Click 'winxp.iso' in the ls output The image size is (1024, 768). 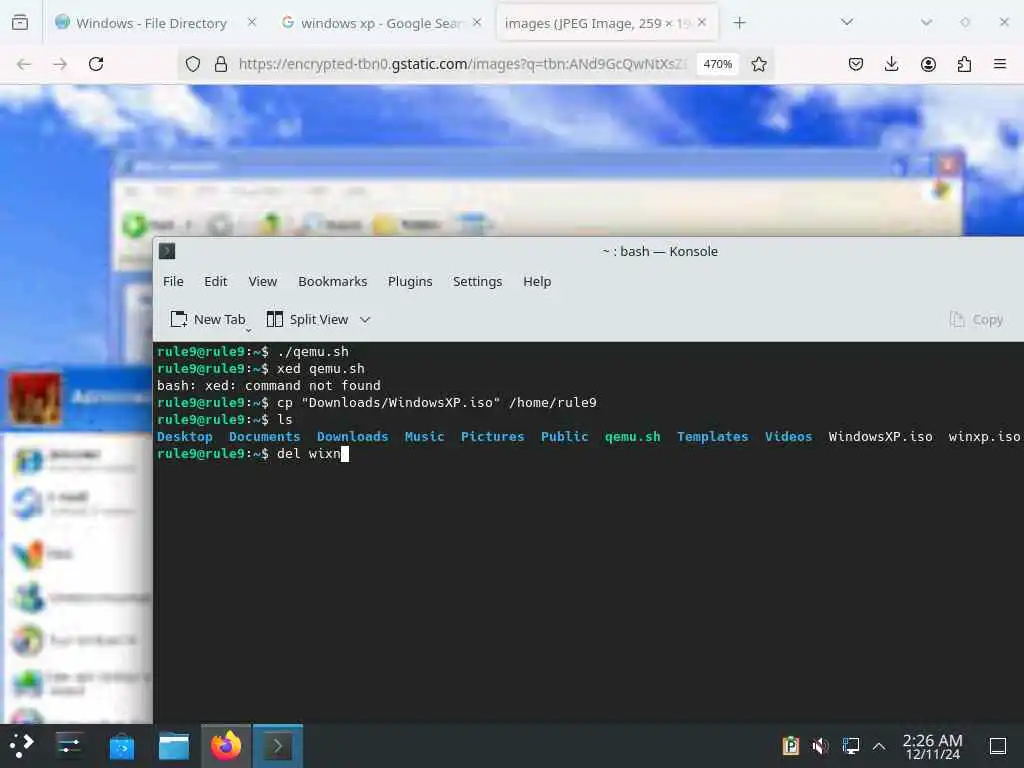coord(984,436)
